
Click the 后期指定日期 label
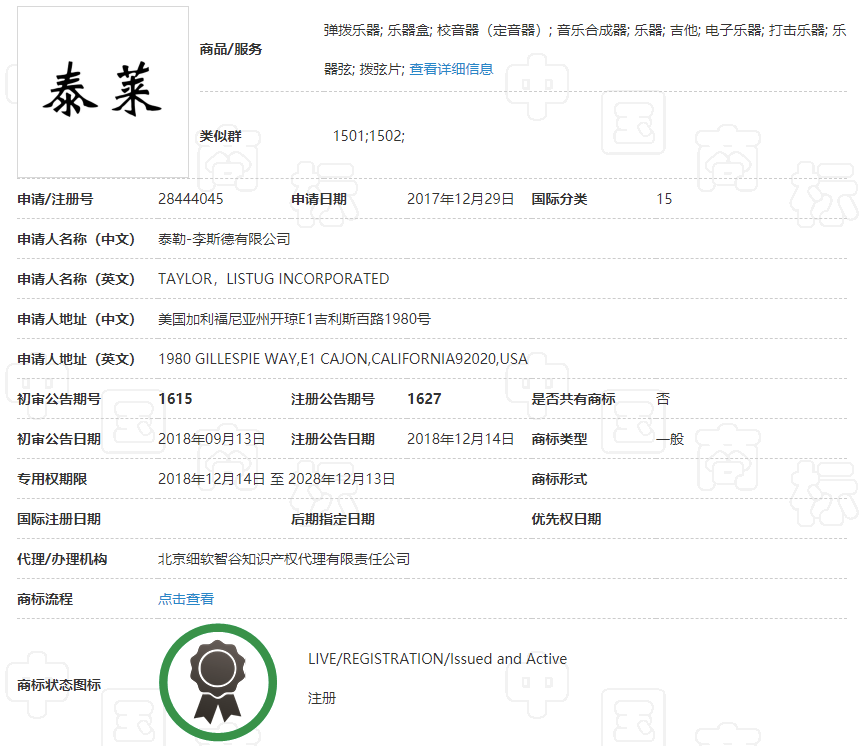point(332,519)
